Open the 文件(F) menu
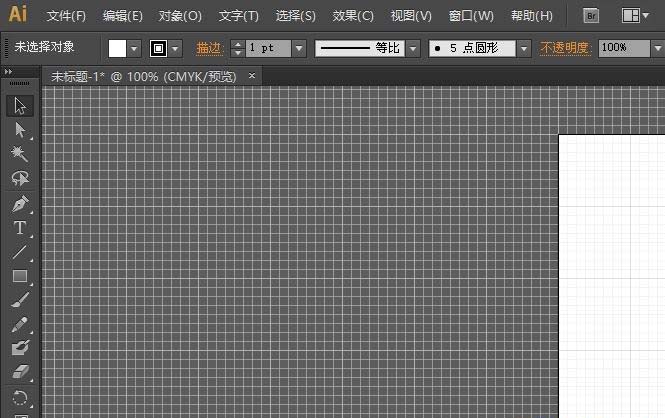This screenshot has width=665, height=418. click(x=66, y=16)
